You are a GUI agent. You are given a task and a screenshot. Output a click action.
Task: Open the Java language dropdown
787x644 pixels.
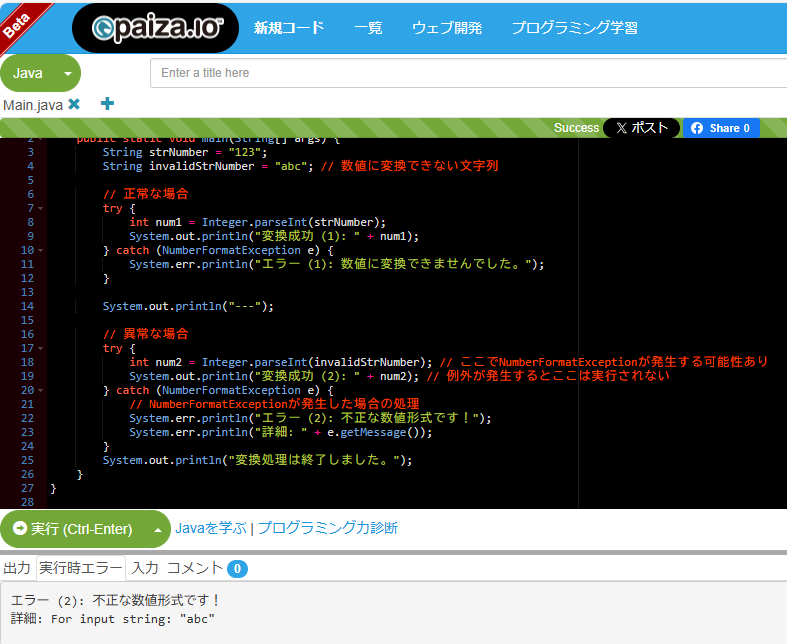tap(41, 73)
